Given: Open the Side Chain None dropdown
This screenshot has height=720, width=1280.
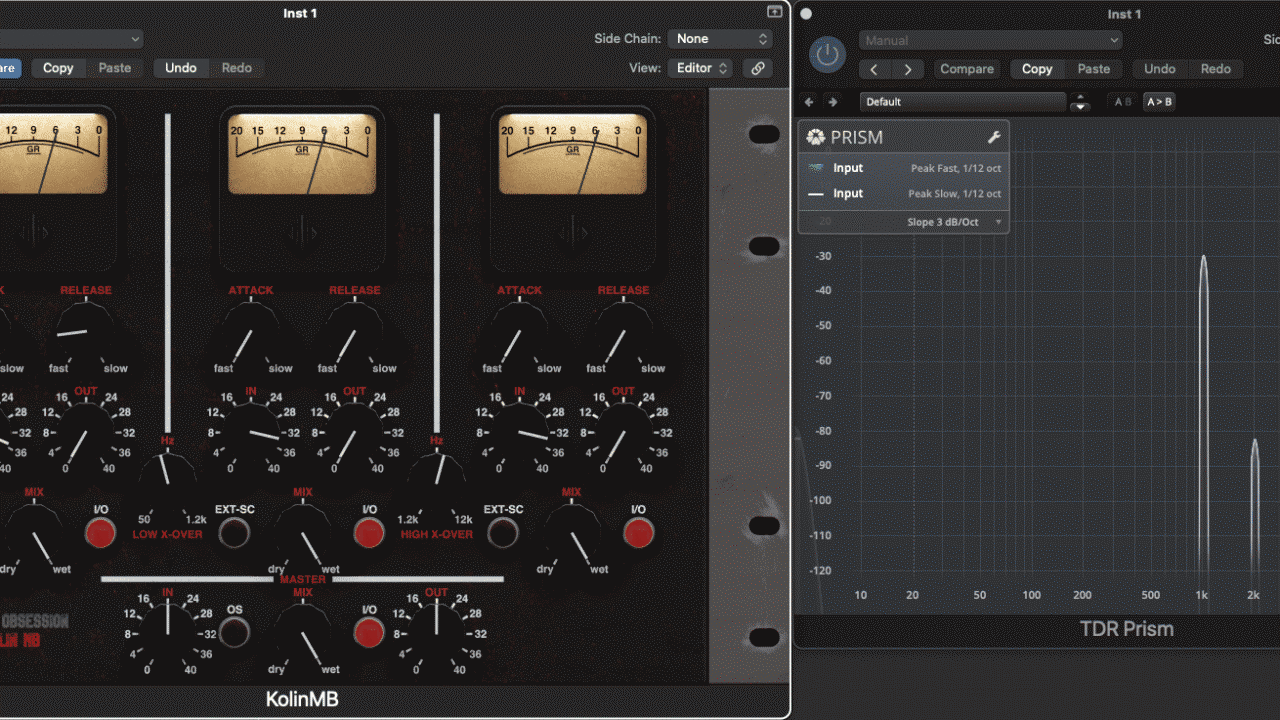Looking at the screenshot, I should coord(720,39).
